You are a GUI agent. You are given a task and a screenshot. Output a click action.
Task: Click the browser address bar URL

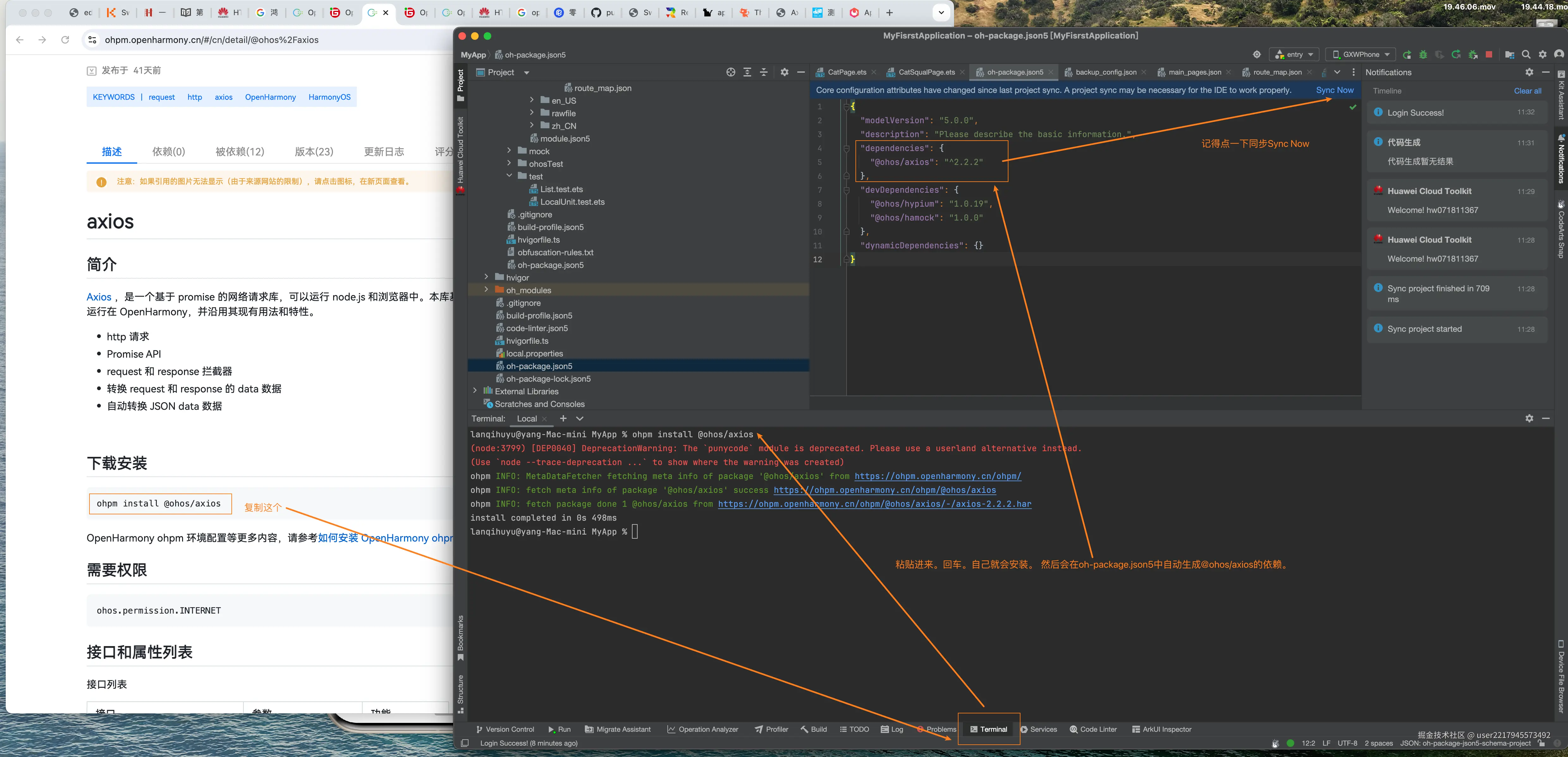tap(211, 40)
